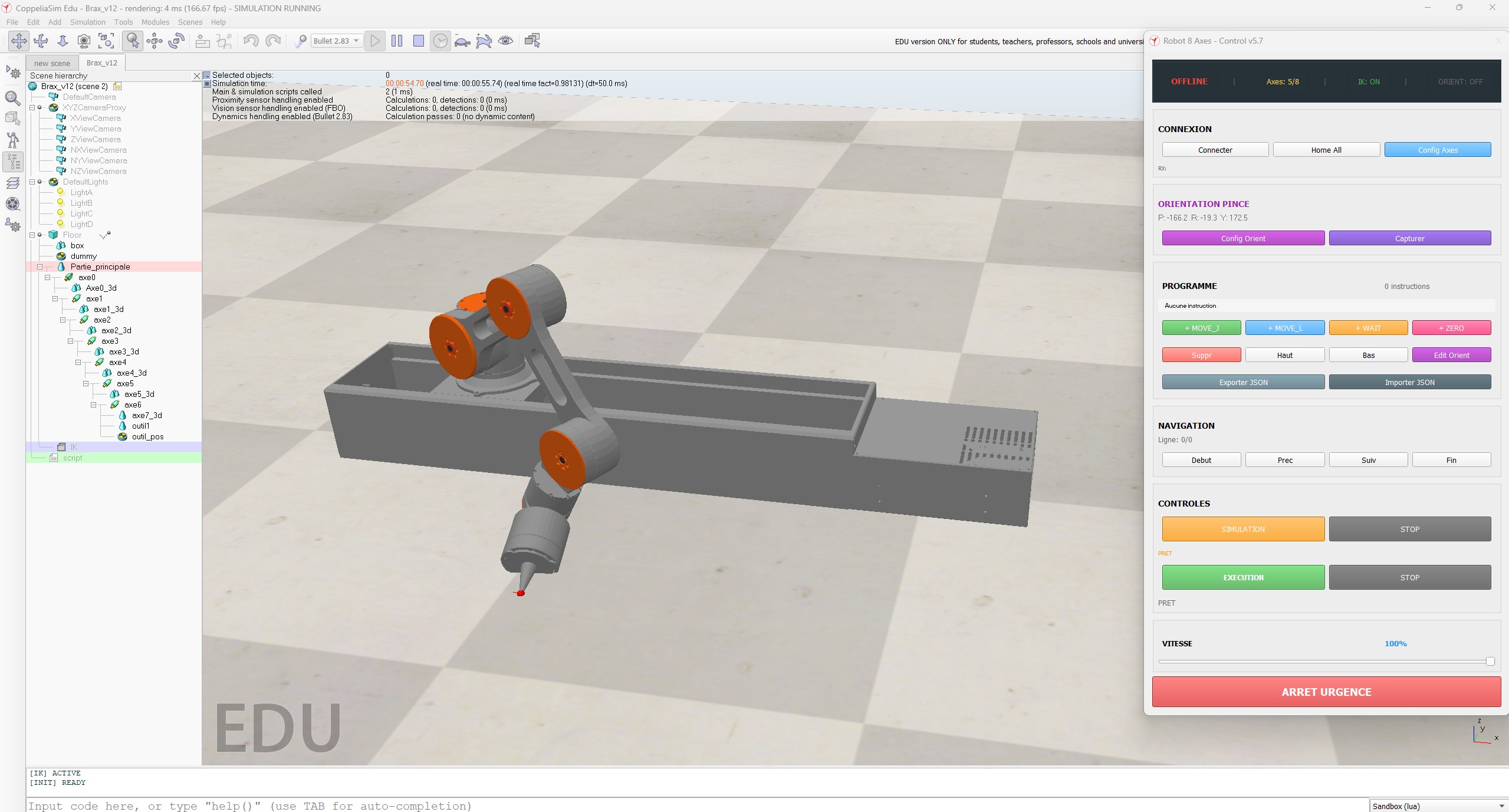Toggle the info text overlay square button
The image size is (1509, 812).
click(x=206, y=84)
